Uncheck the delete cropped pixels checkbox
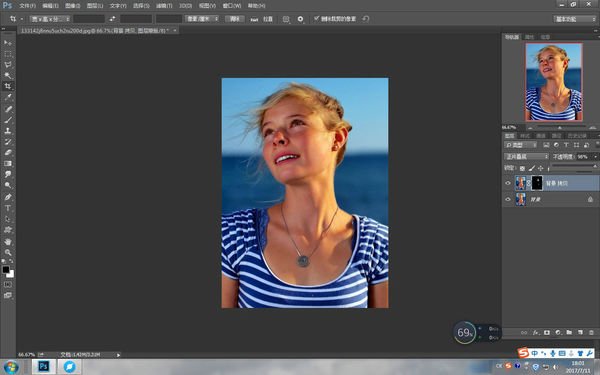The width and height of the screenshot is (600, 375). click(316, 18)
